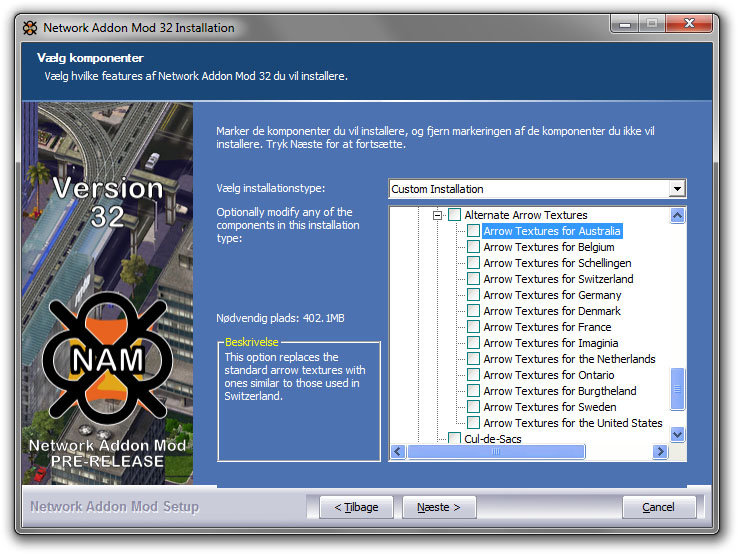Check the Cul-de-Sacs checkbox
This screenshot has height=554, width=738.
coord(454,438)
